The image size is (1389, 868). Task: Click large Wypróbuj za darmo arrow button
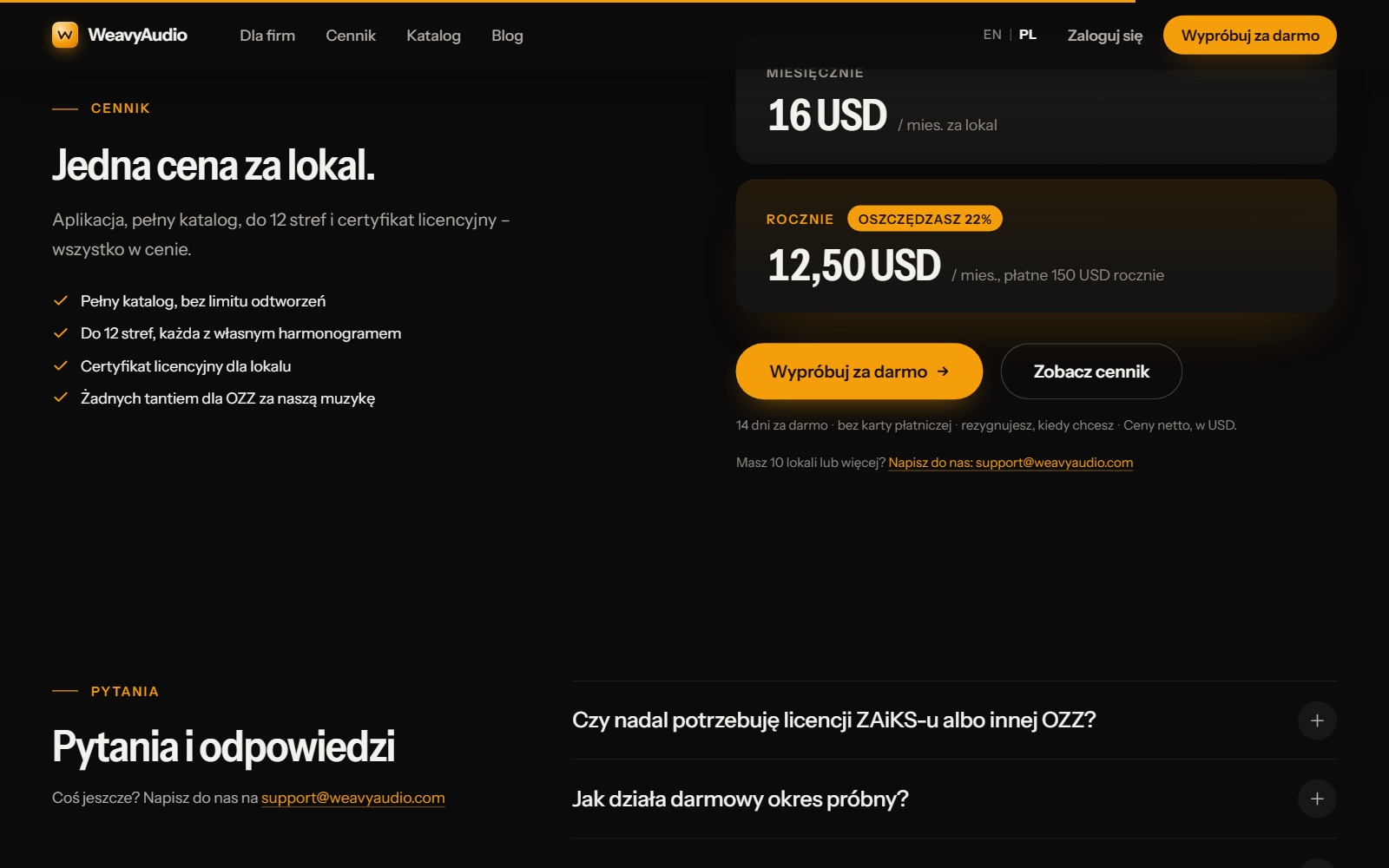(859, 372)
